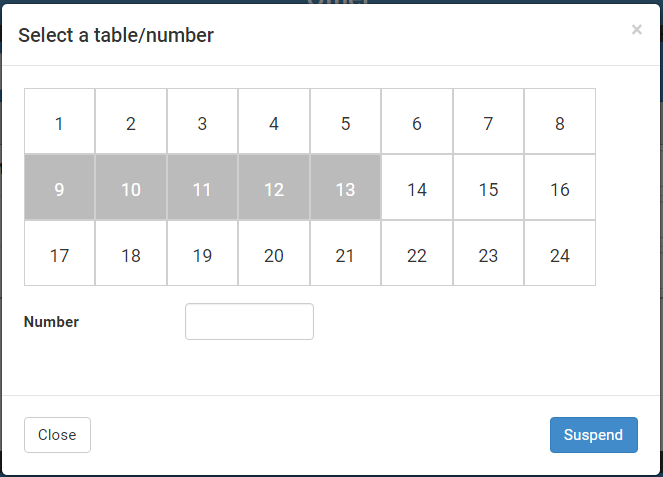The image size is (663, 477).
Task: Dismiss dialog with the X icon
Action: (x=637, y=30)
